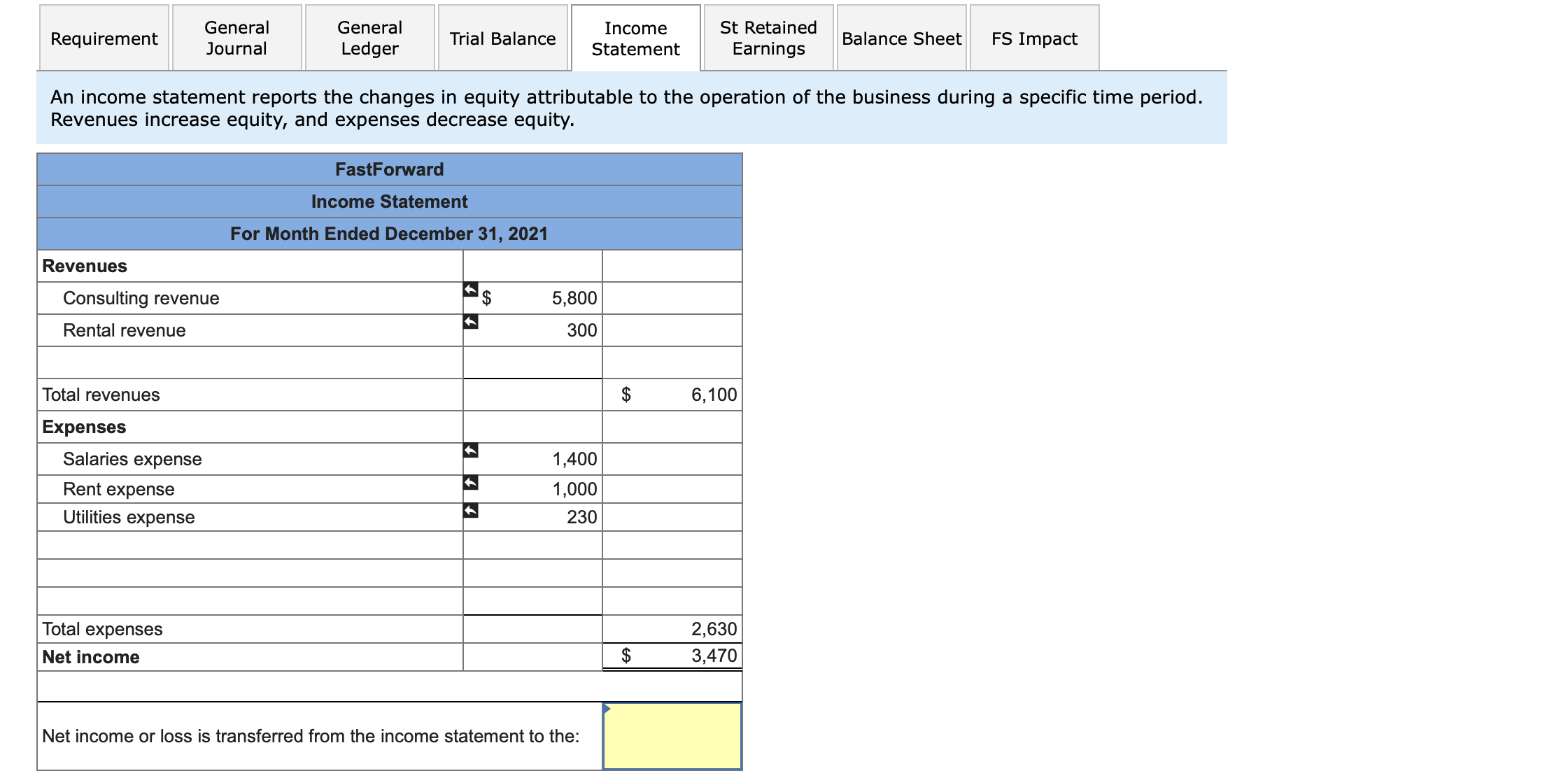The height and width of the screenshot is (778, 1568).
Task: Open the General Journal tab
Action: (x=236, y=38)
